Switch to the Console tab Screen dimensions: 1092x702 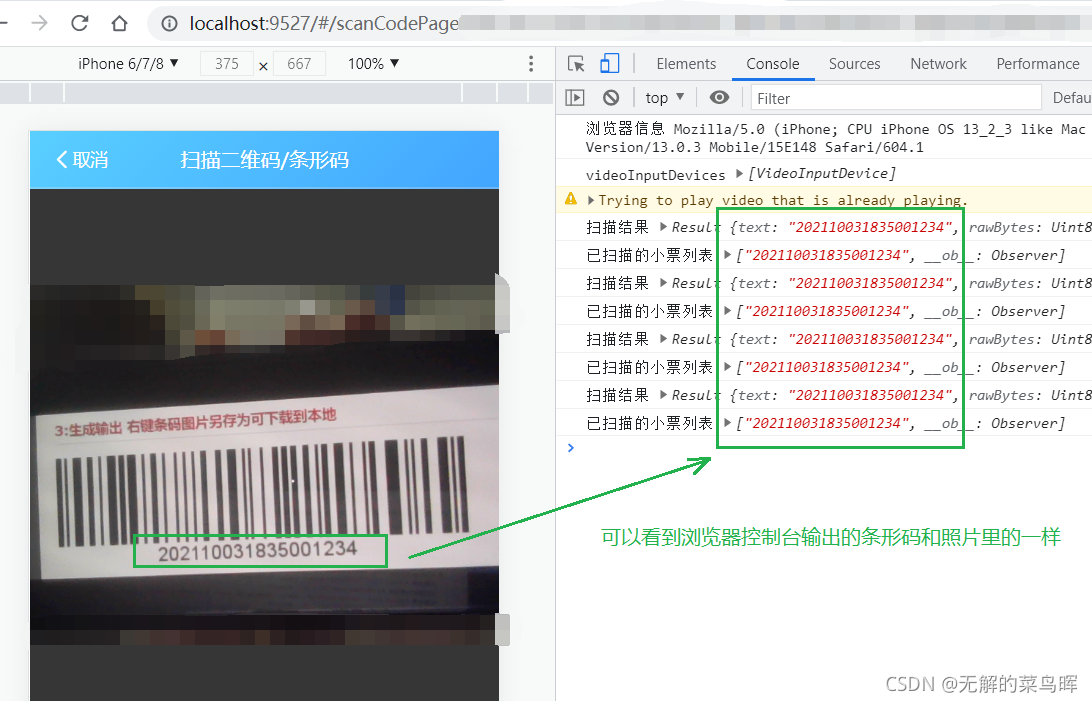(x=773, y=64)
